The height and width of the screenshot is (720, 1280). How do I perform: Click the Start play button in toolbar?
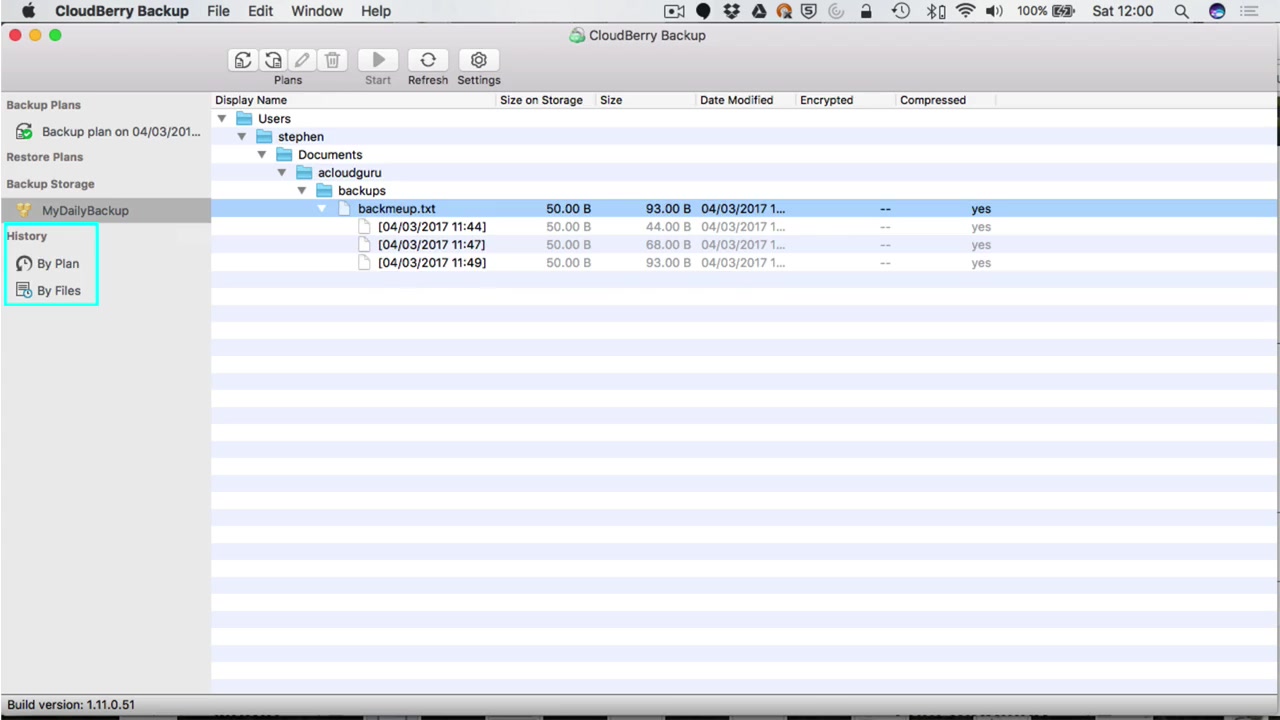coord(378,60)
